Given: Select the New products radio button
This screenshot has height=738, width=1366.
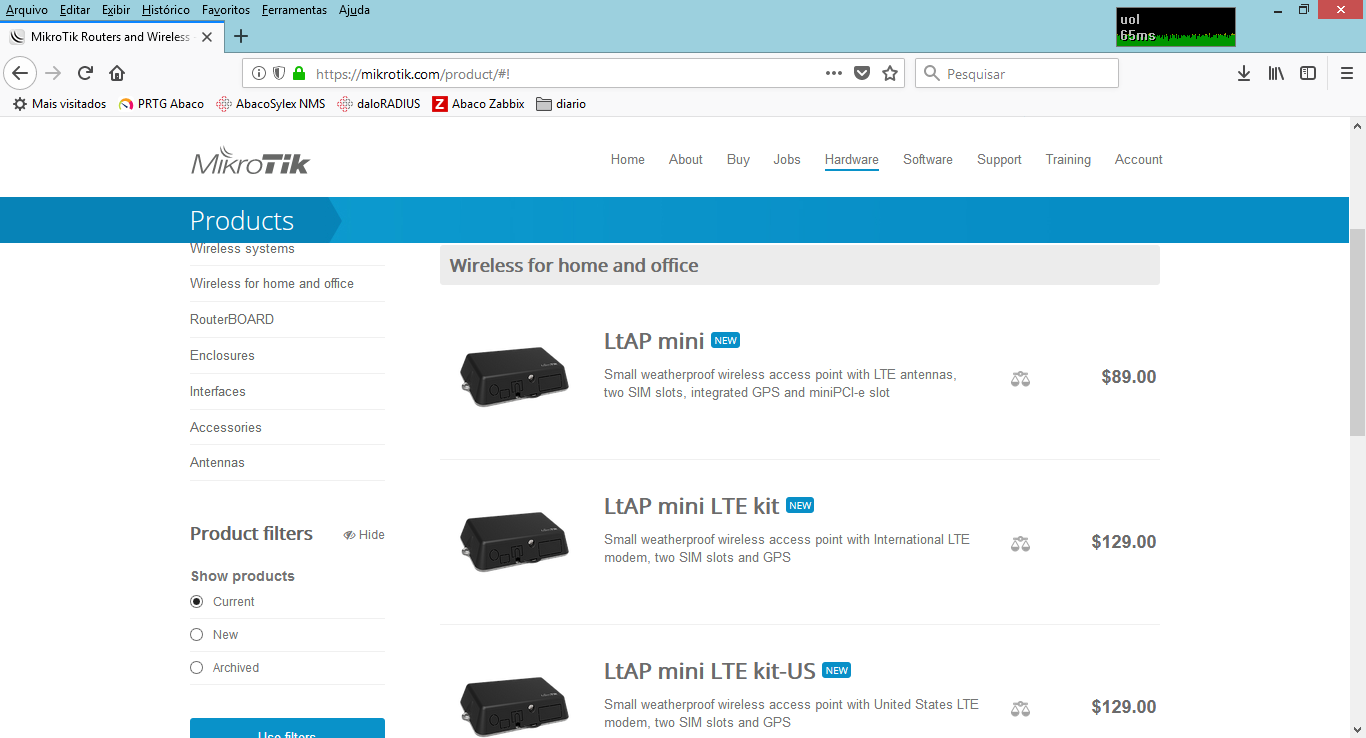Looking at the screenshot, I should (x=196, y=635).
